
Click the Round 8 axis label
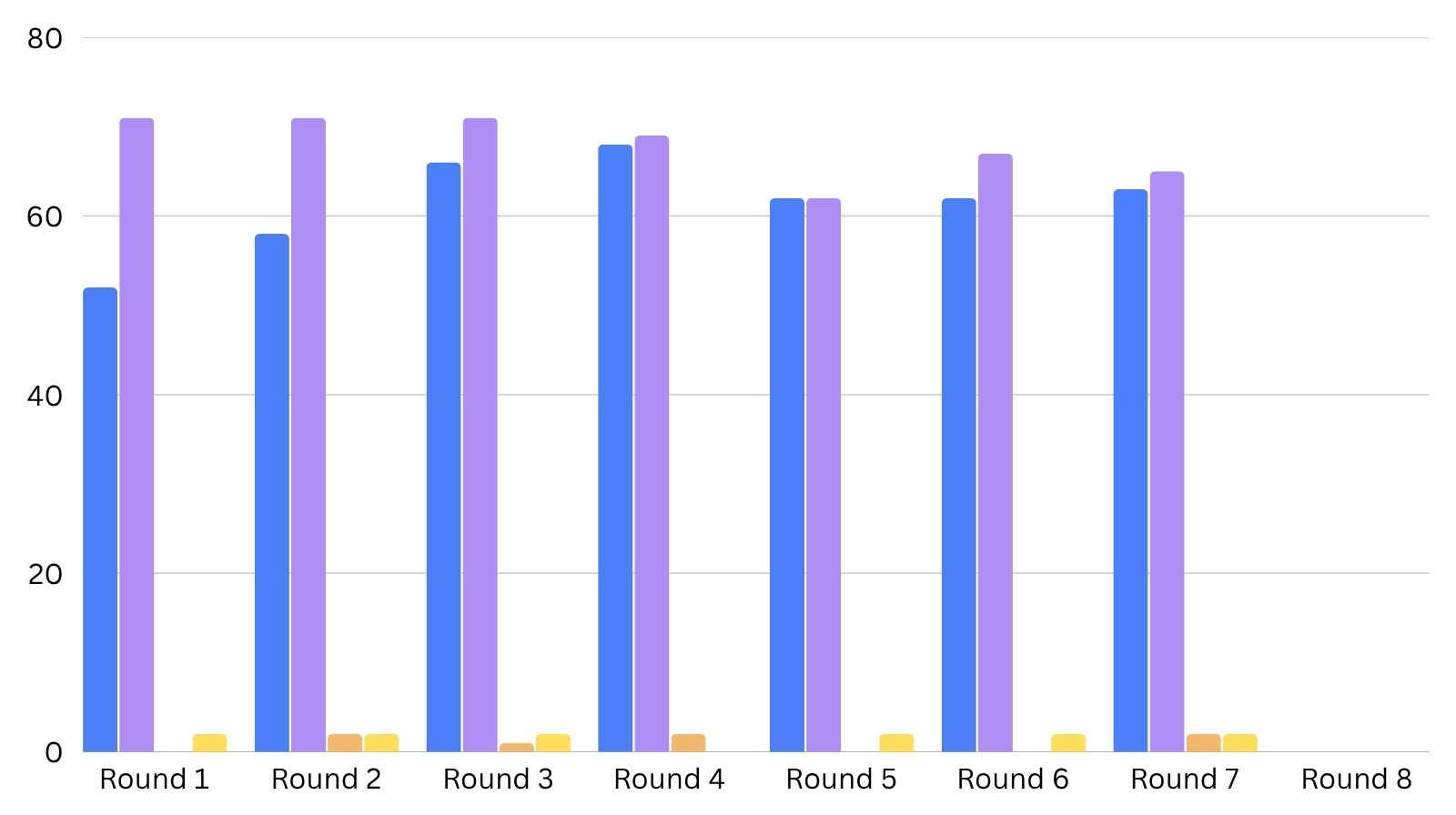tap(1356, 780)
